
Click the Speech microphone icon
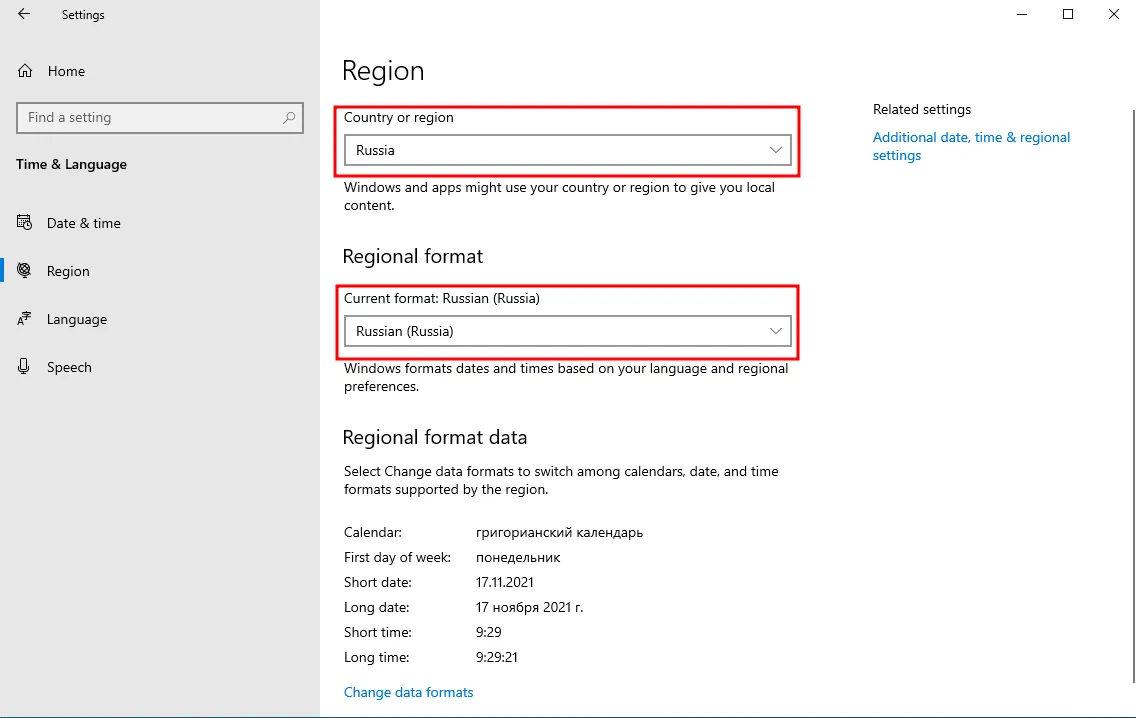pos(25,367)
